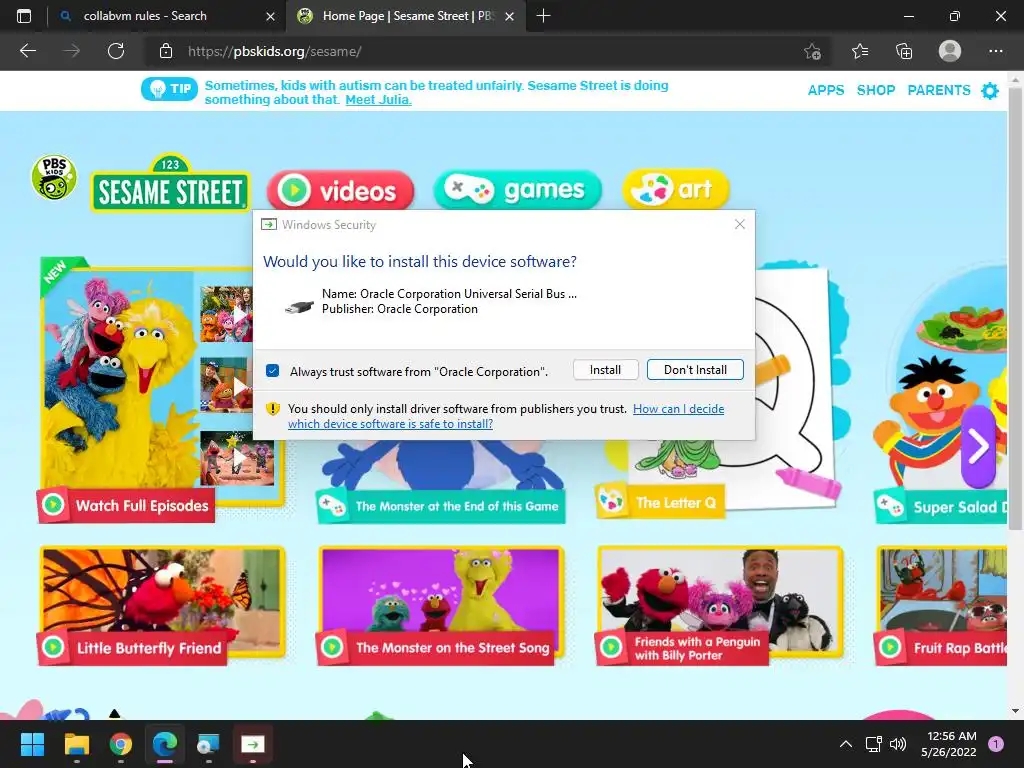Open the Collections icon in Edge
Screen dimensions: 1024x768
click(904, 51)
